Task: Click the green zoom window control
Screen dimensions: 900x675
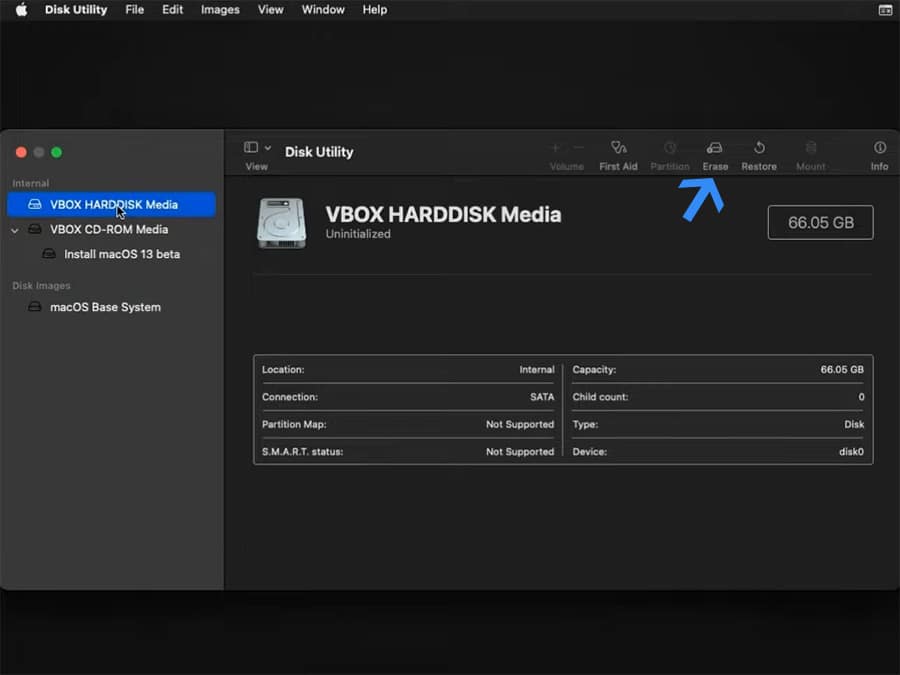Action: tap(56, 152)
